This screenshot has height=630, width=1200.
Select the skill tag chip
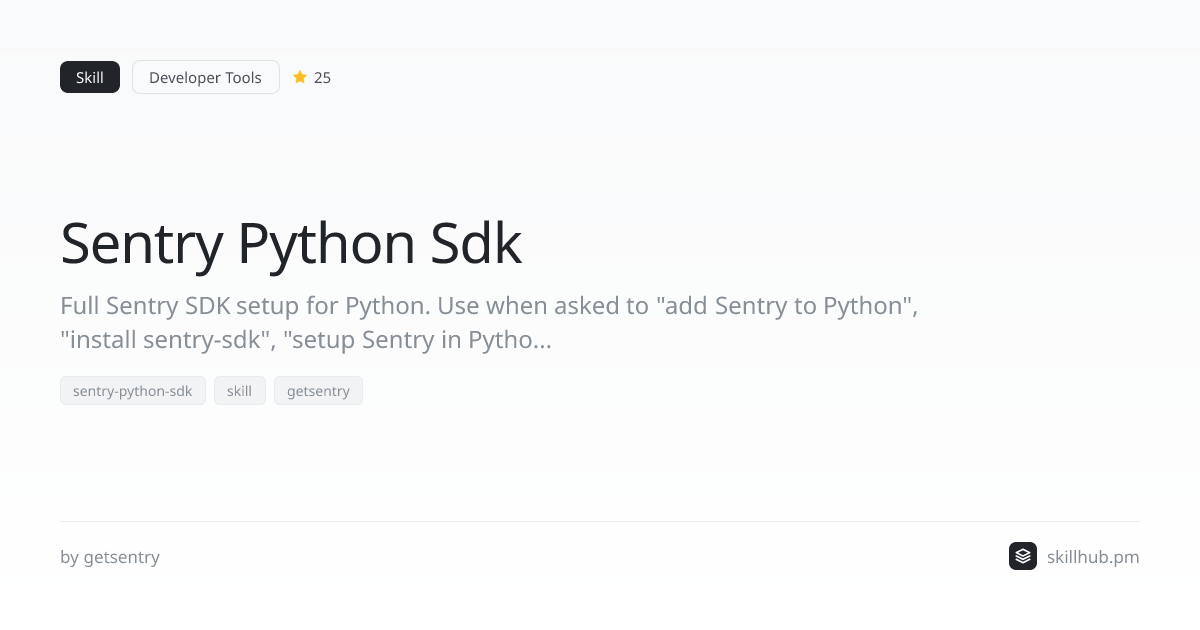tap(240, 391)
